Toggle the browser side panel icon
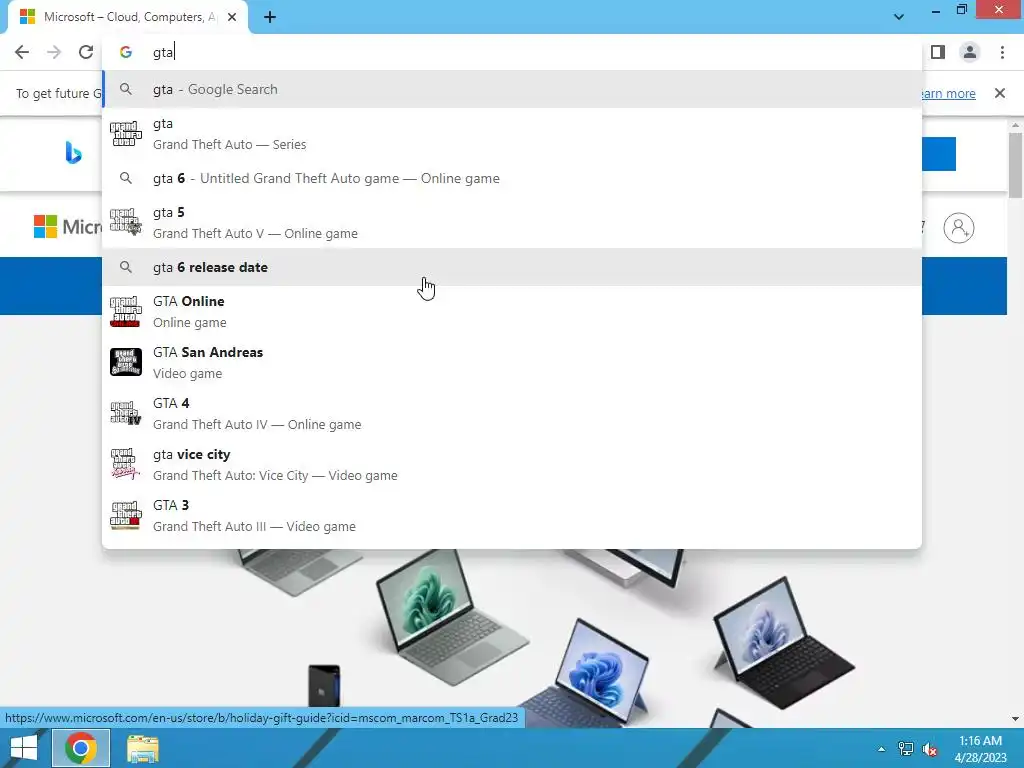 [938, 52]
